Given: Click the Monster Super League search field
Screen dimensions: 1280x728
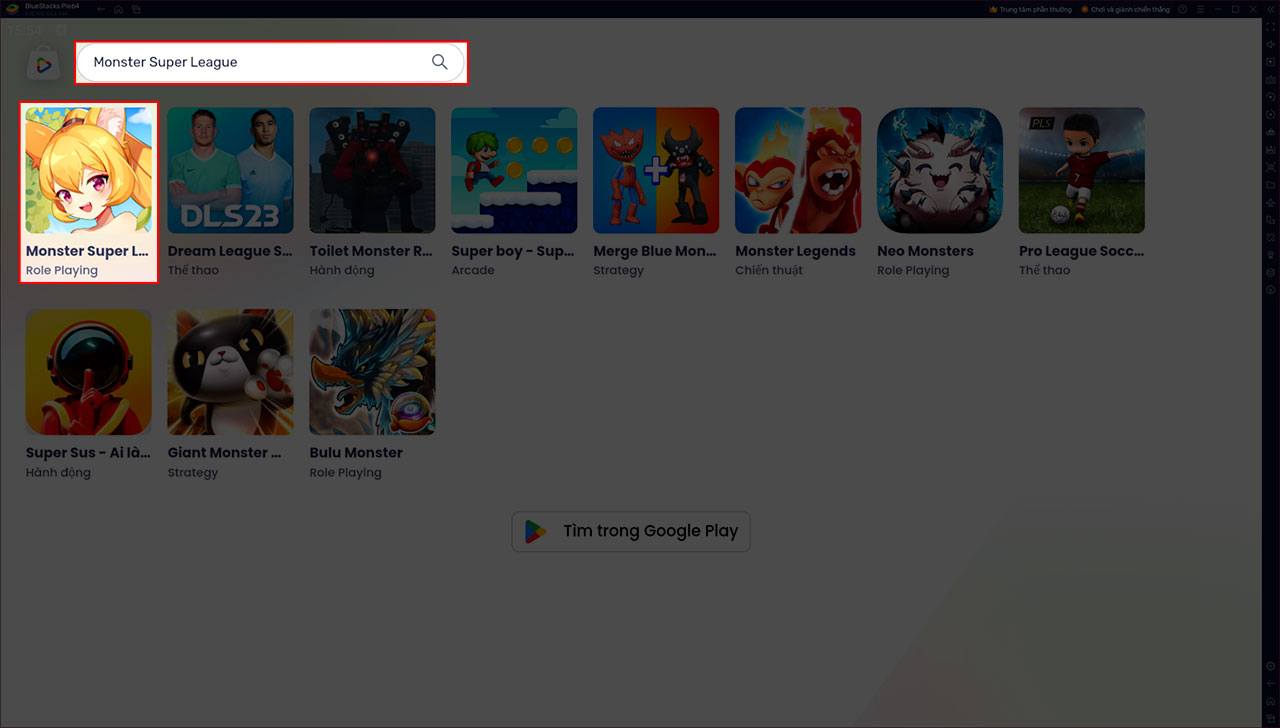Looking at the screenshot, I should (x=271, y=62).
